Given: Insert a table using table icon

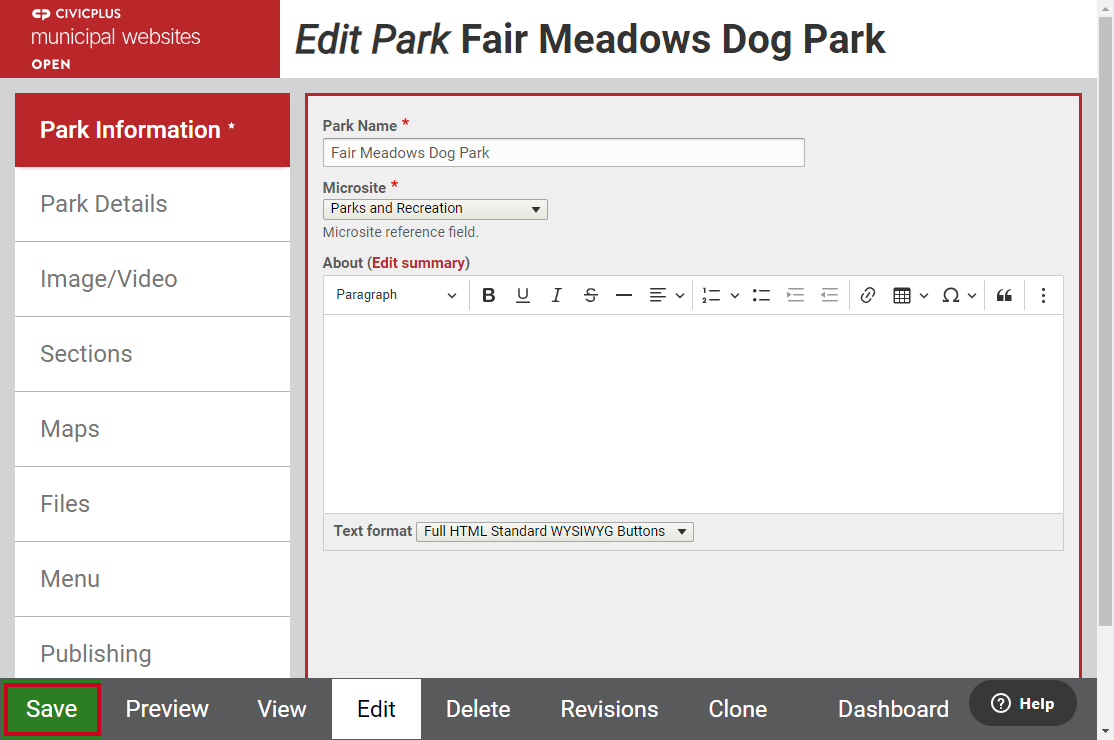Looking at the screenshot, I should (902, 295).
